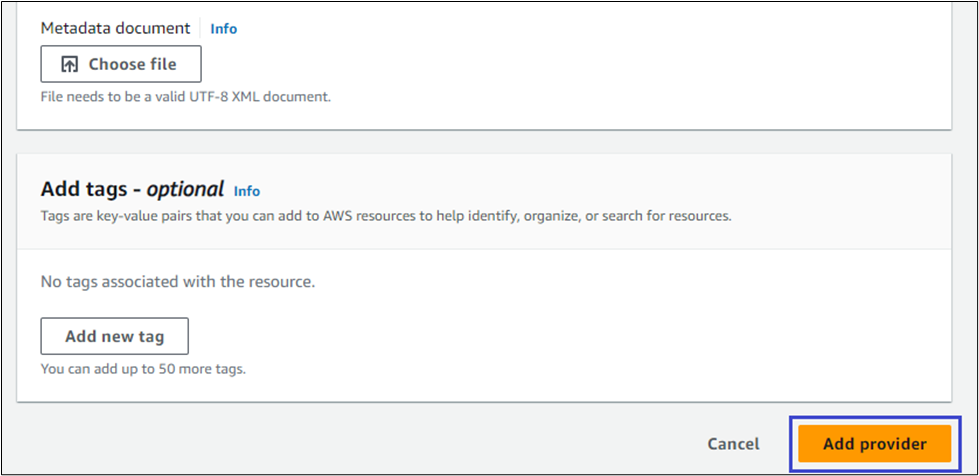Cancel the provider creation
Image resolution: width=979 pixels, height=476 pixels.
[732, 444]
